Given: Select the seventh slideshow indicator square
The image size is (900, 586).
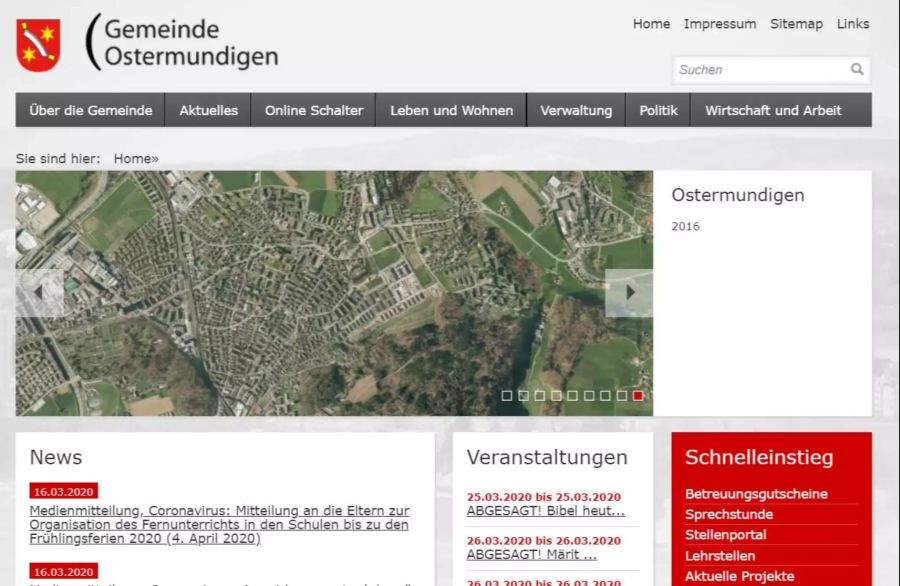Looking at the screenshot, I should pyautogui.click(x=605, y=395).
